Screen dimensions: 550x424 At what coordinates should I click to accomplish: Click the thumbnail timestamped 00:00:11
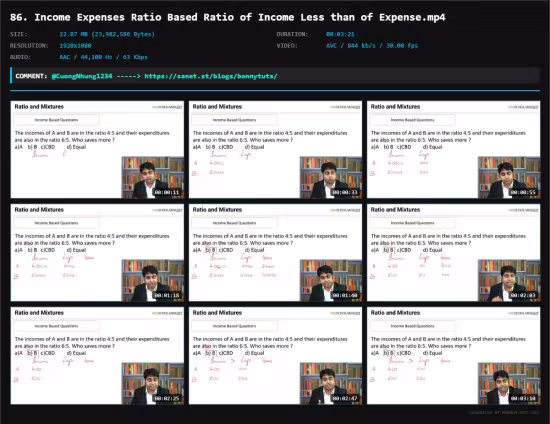97,150
